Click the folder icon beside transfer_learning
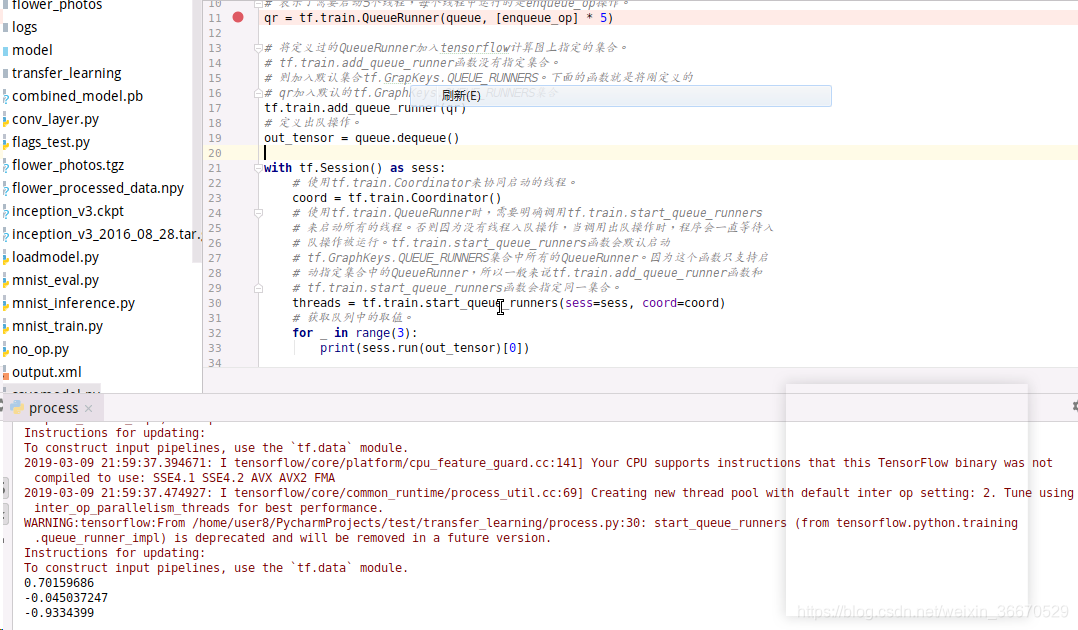The height and width of the screenshot is (630, 1078). coord(8,72)
